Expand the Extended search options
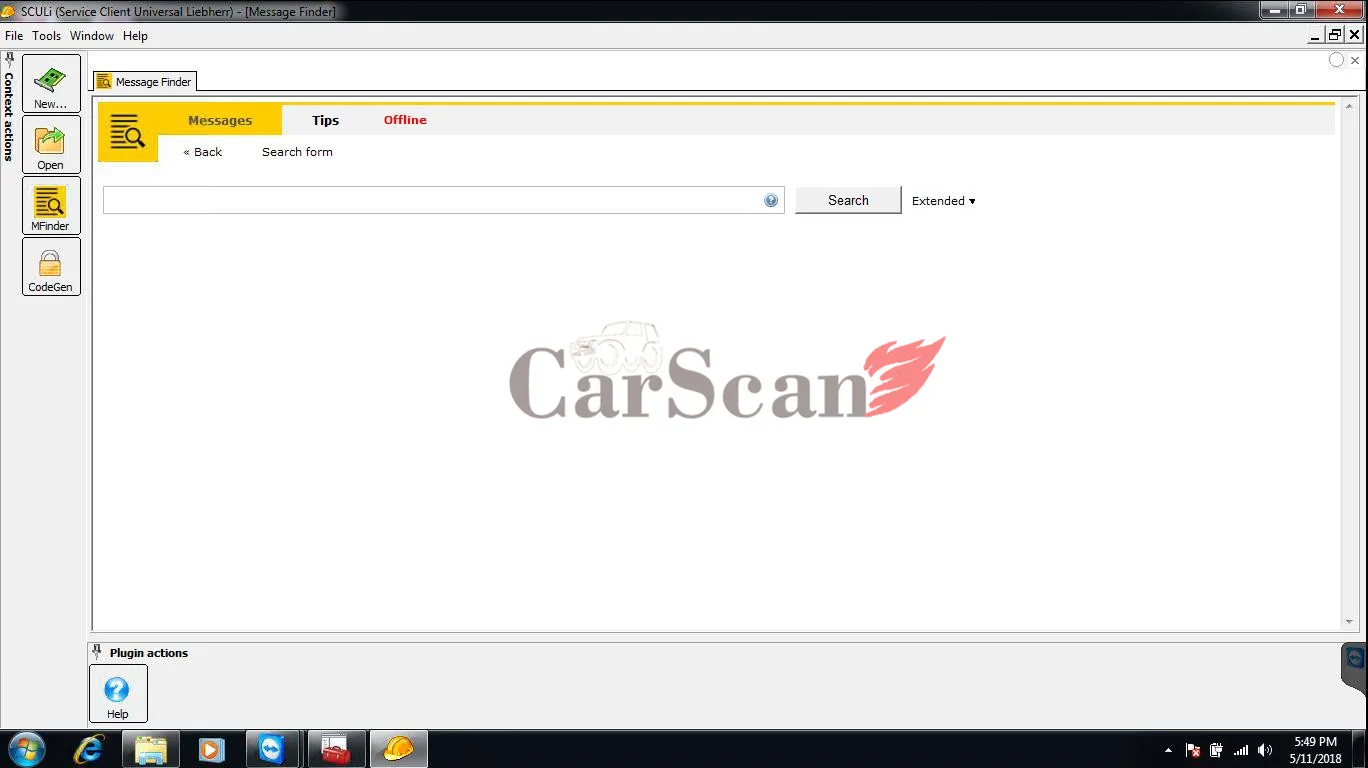1368x768 pixels. click(x=943, y=201)
